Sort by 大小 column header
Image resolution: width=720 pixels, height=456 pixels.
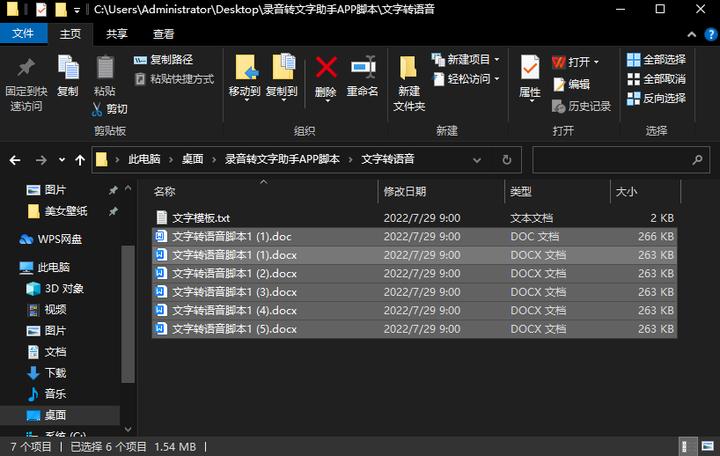click(x=626, y=191)
